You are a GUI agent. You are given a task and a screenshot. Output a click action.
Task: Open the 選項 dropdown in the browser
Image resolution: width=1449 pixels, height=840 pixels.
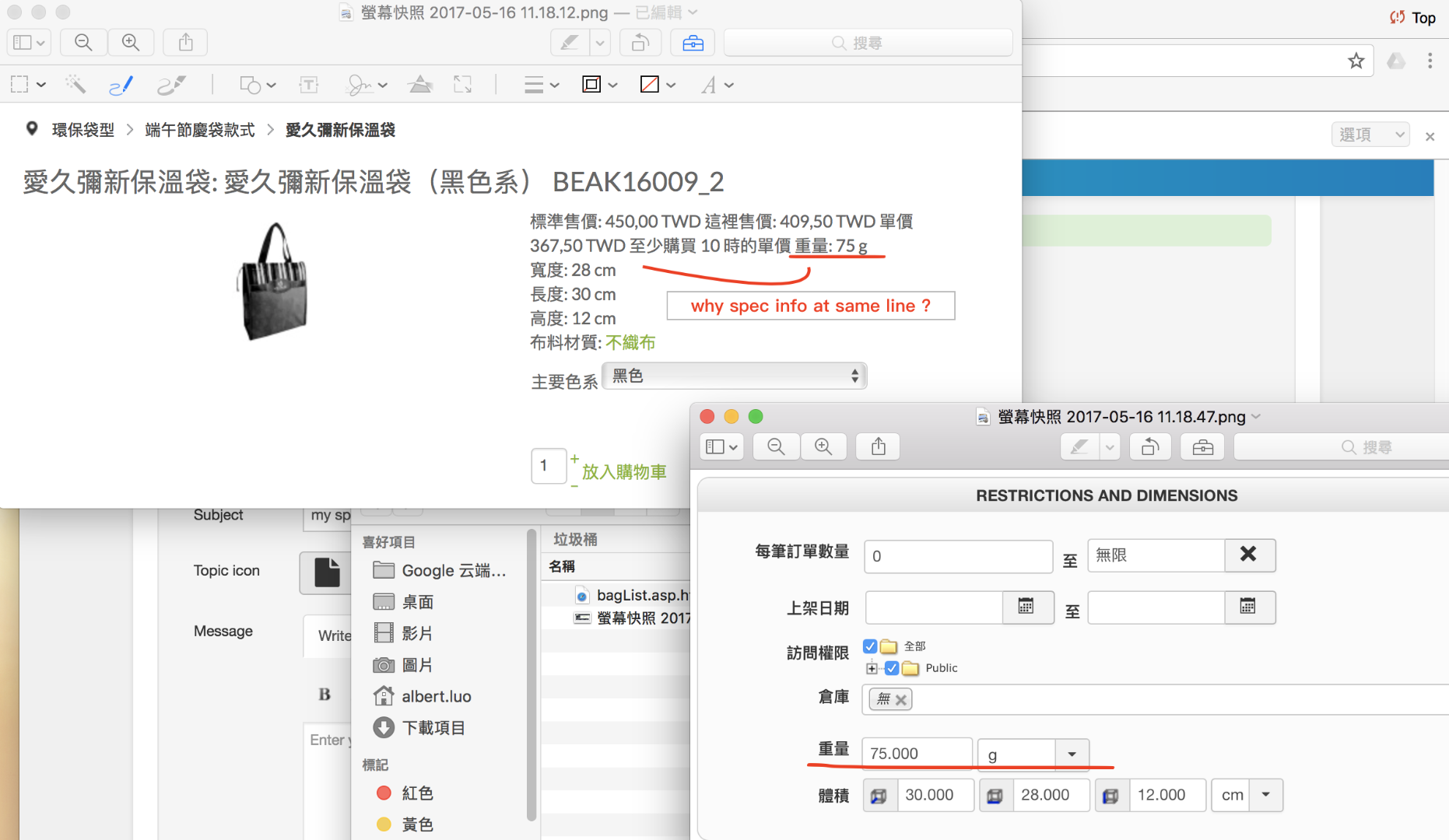(1371, 135)
